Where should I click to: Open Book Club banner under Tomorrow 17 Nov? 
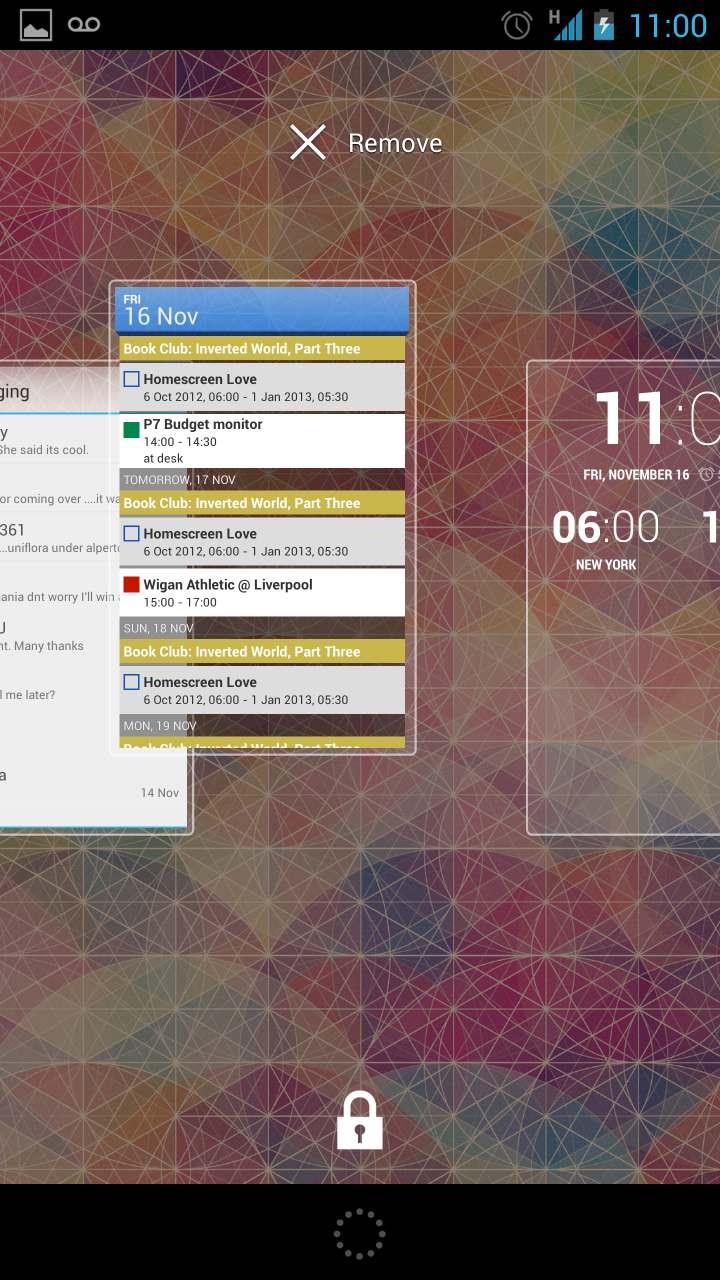(262, 503)
